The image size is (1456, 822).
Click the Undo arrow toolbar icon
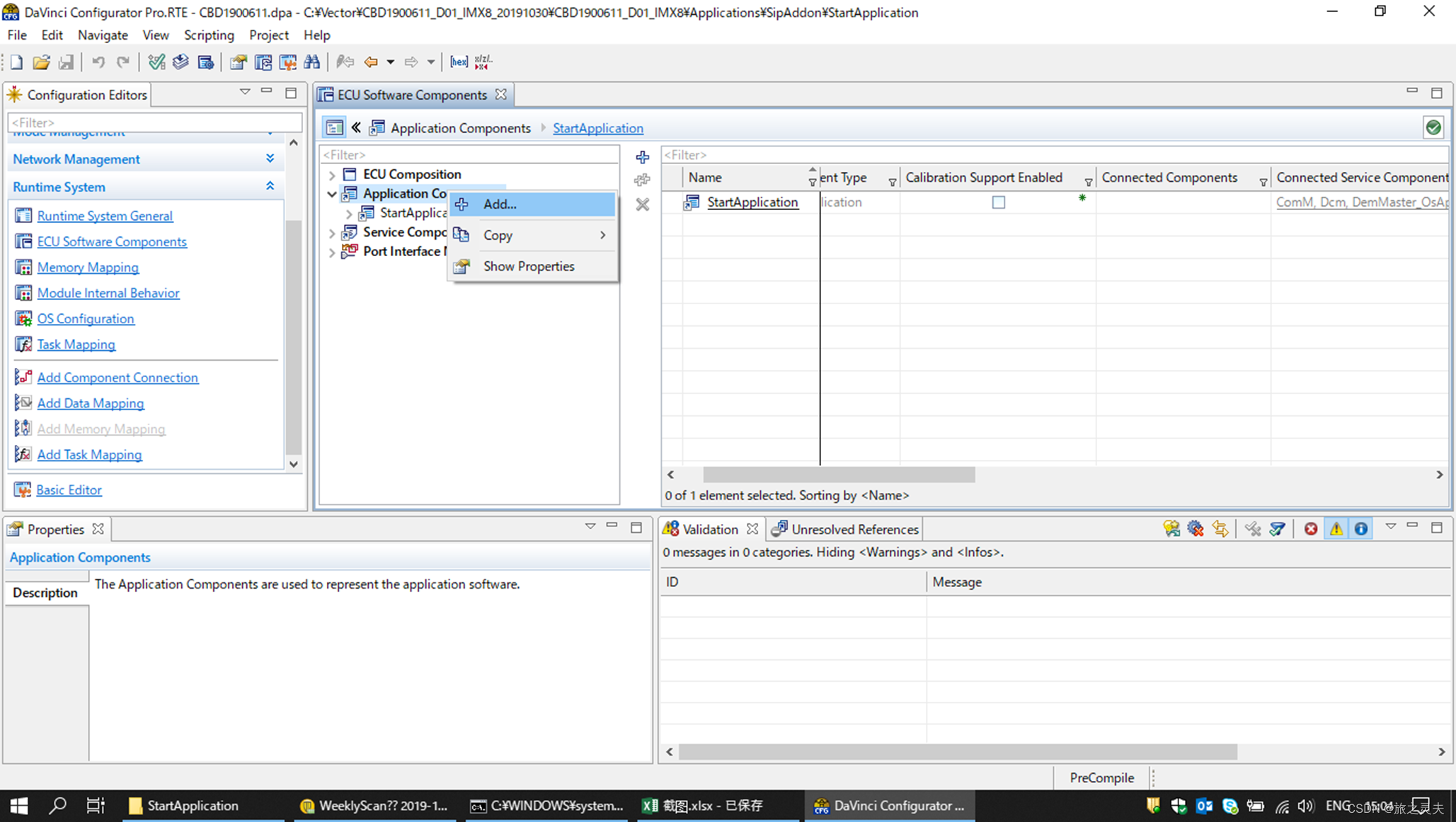point(98,62)
